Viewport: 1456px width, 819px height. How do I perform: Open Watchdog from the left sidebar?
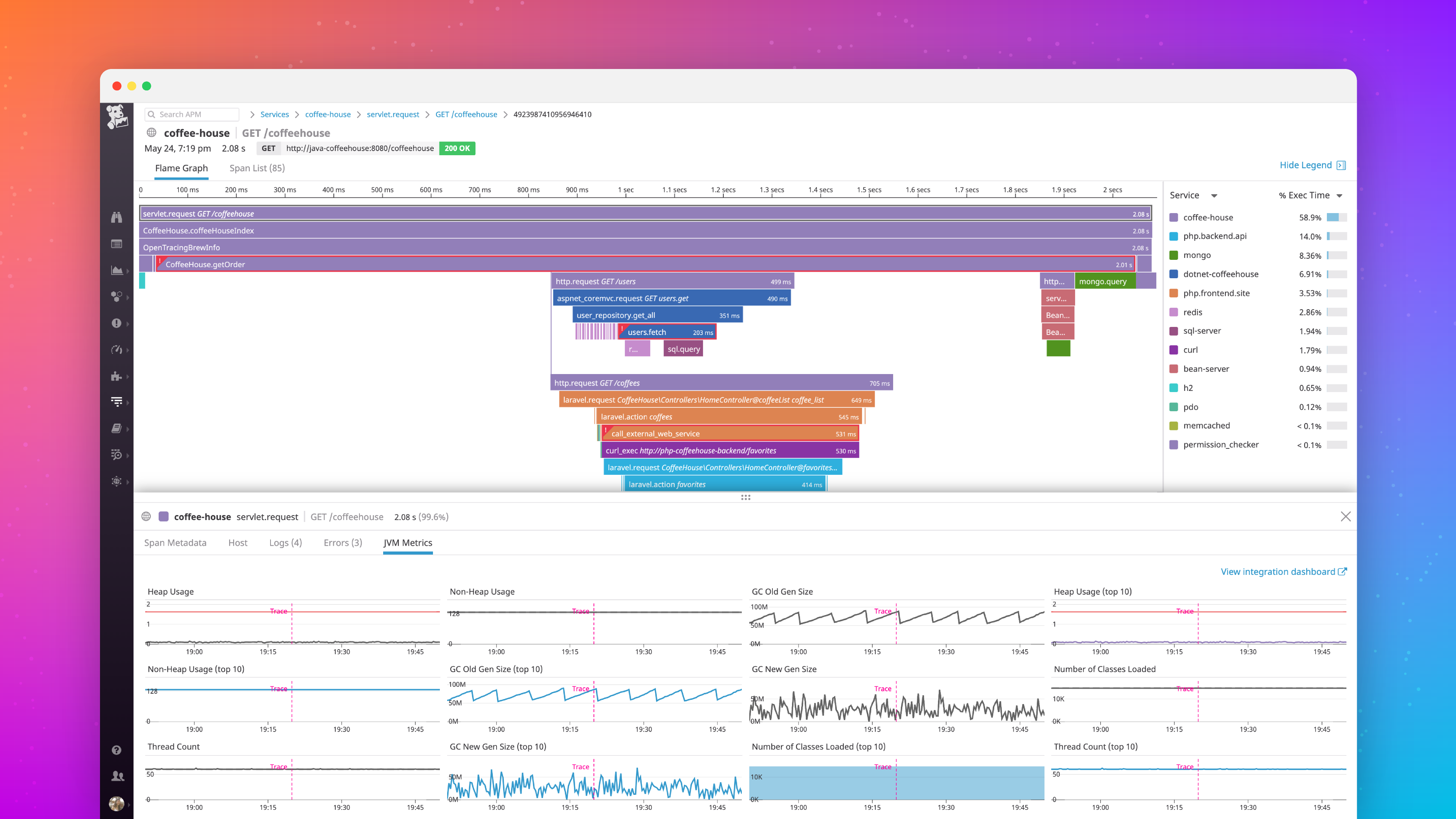(x=117, y=218)
